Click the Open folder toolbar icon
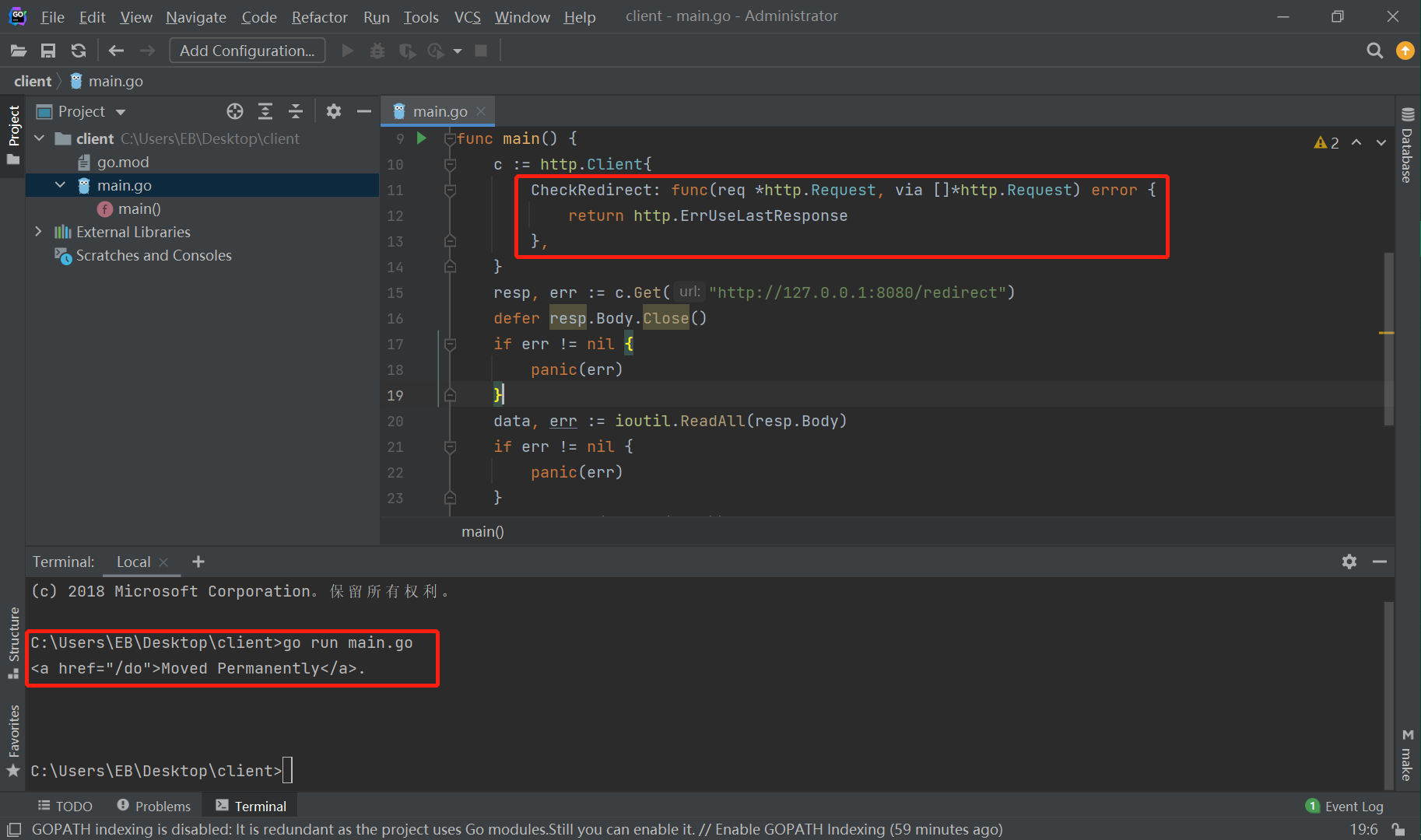Image resolution: width=1421 pixels, height=840 pixels. click(19, 51)
